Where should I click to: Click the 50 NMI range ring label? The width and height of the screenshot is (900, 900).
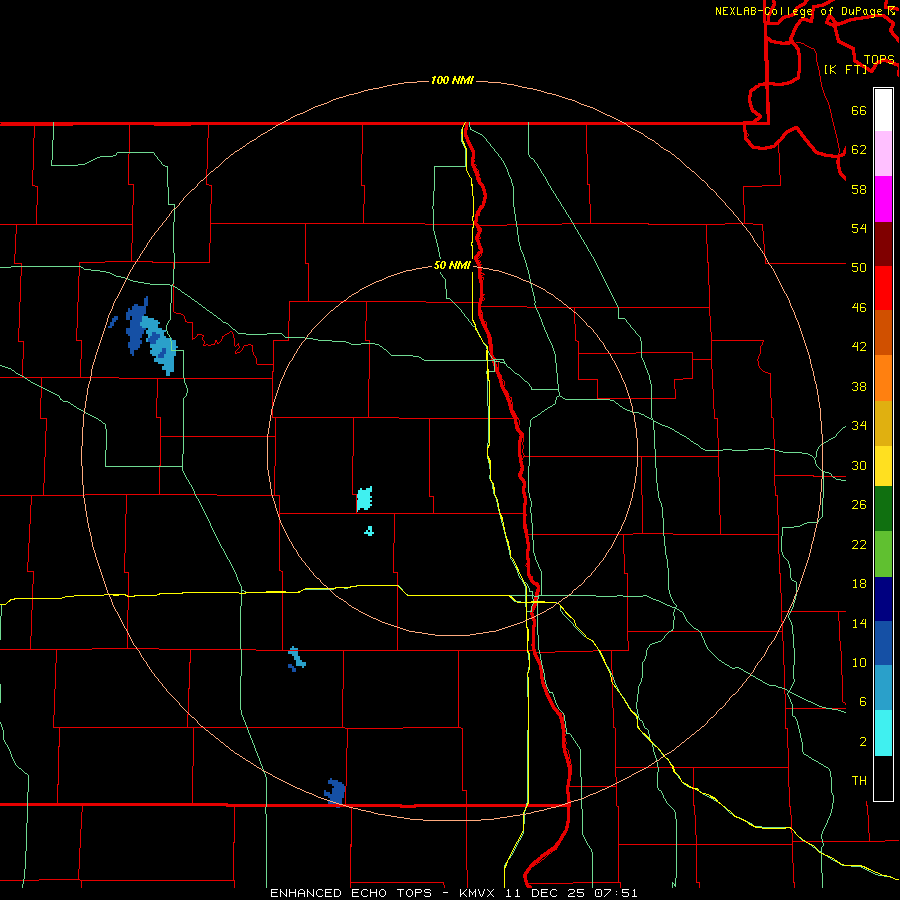[x=452, y=265]
